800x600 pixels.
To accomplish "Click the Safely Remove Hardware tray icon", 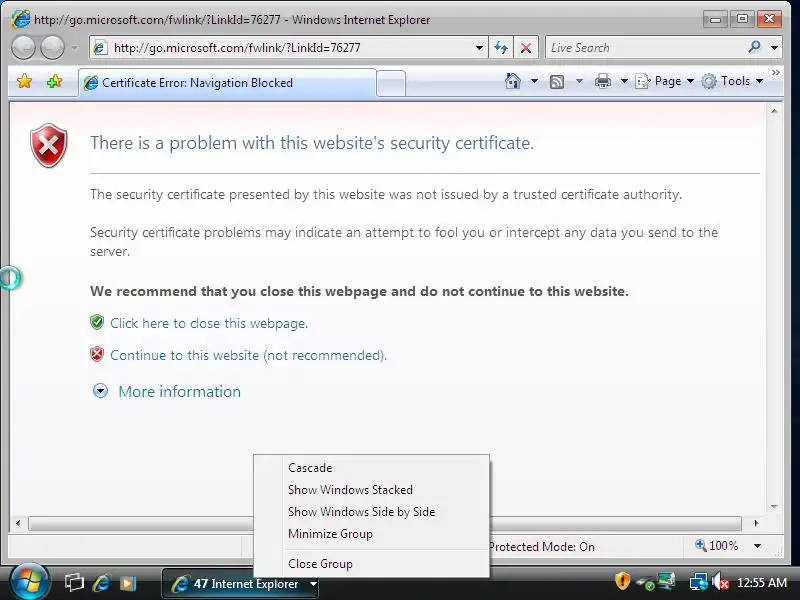I will tap(645, 582).
